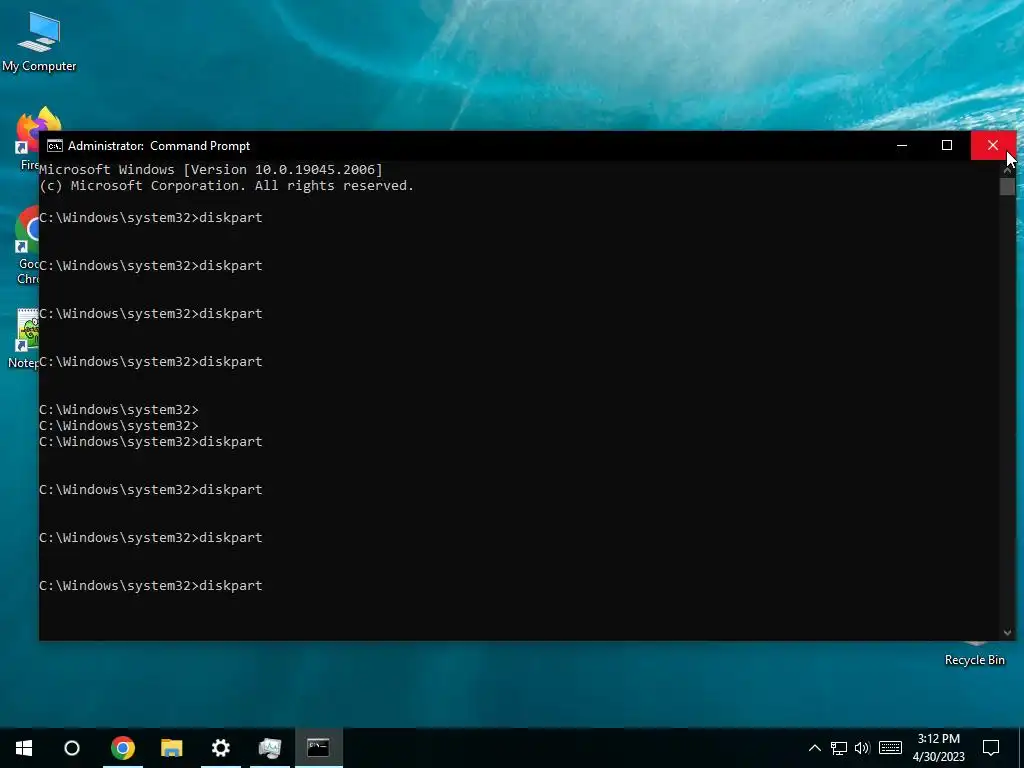
Task: Click Notepad++ desktop shortcut
Action: click(25, 338)
